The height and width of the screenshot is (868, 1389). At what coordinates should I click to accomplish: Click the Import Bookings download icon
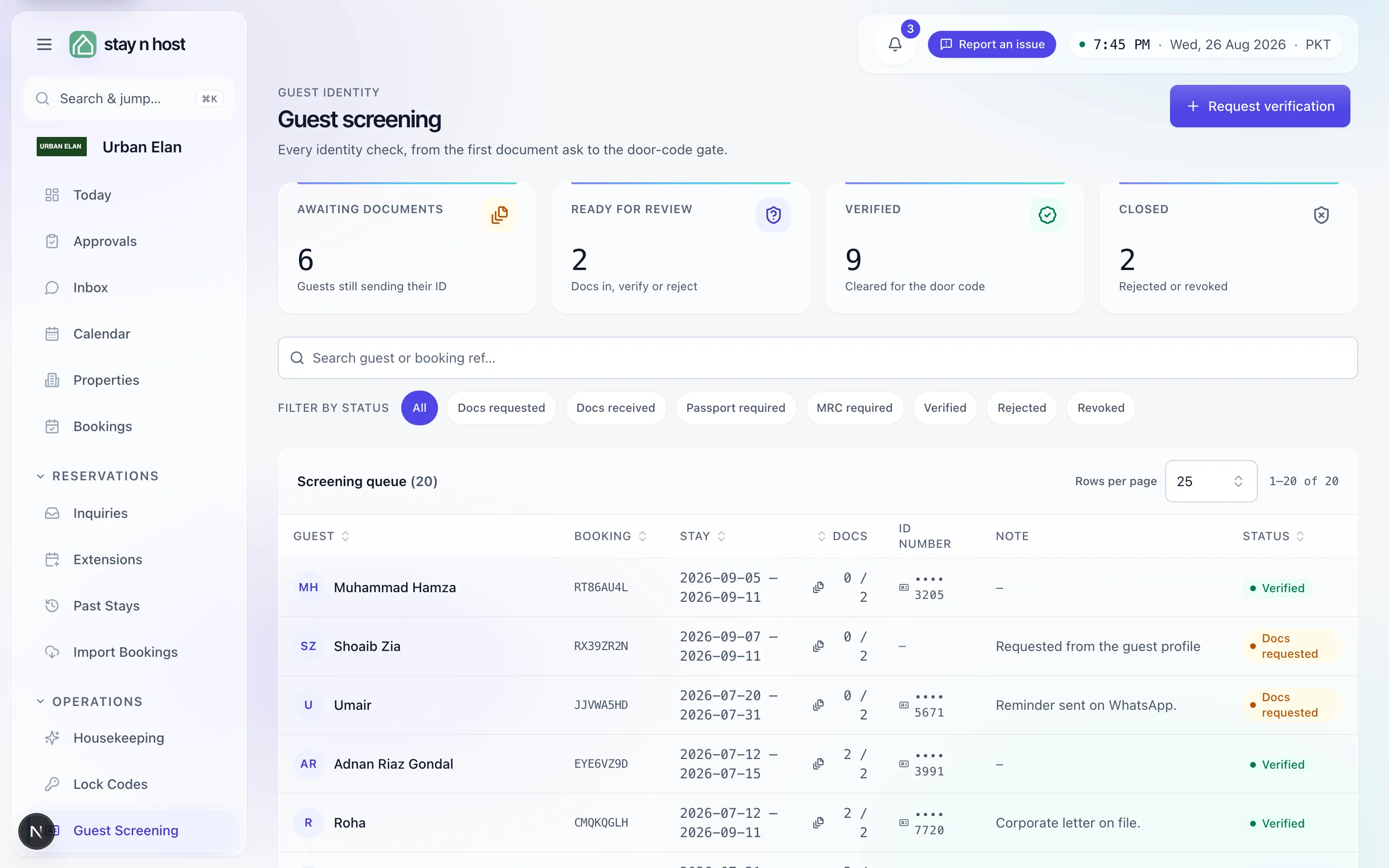tap(52, 652)
